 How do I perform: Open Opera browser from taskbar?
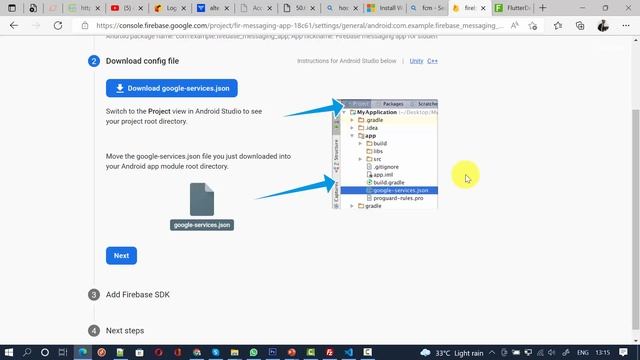(x=158, y=352)
